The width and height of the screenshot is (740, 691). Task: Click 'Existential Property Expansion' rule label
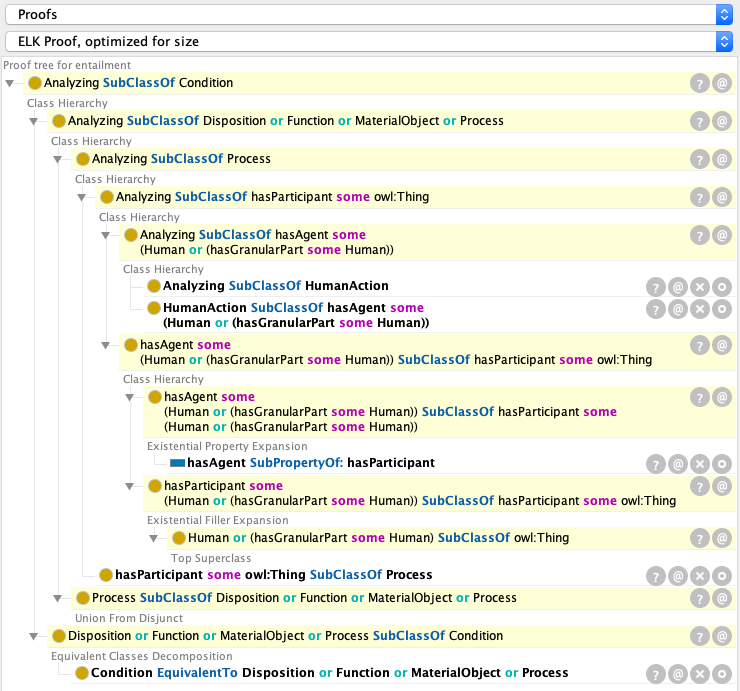(227, 447)
